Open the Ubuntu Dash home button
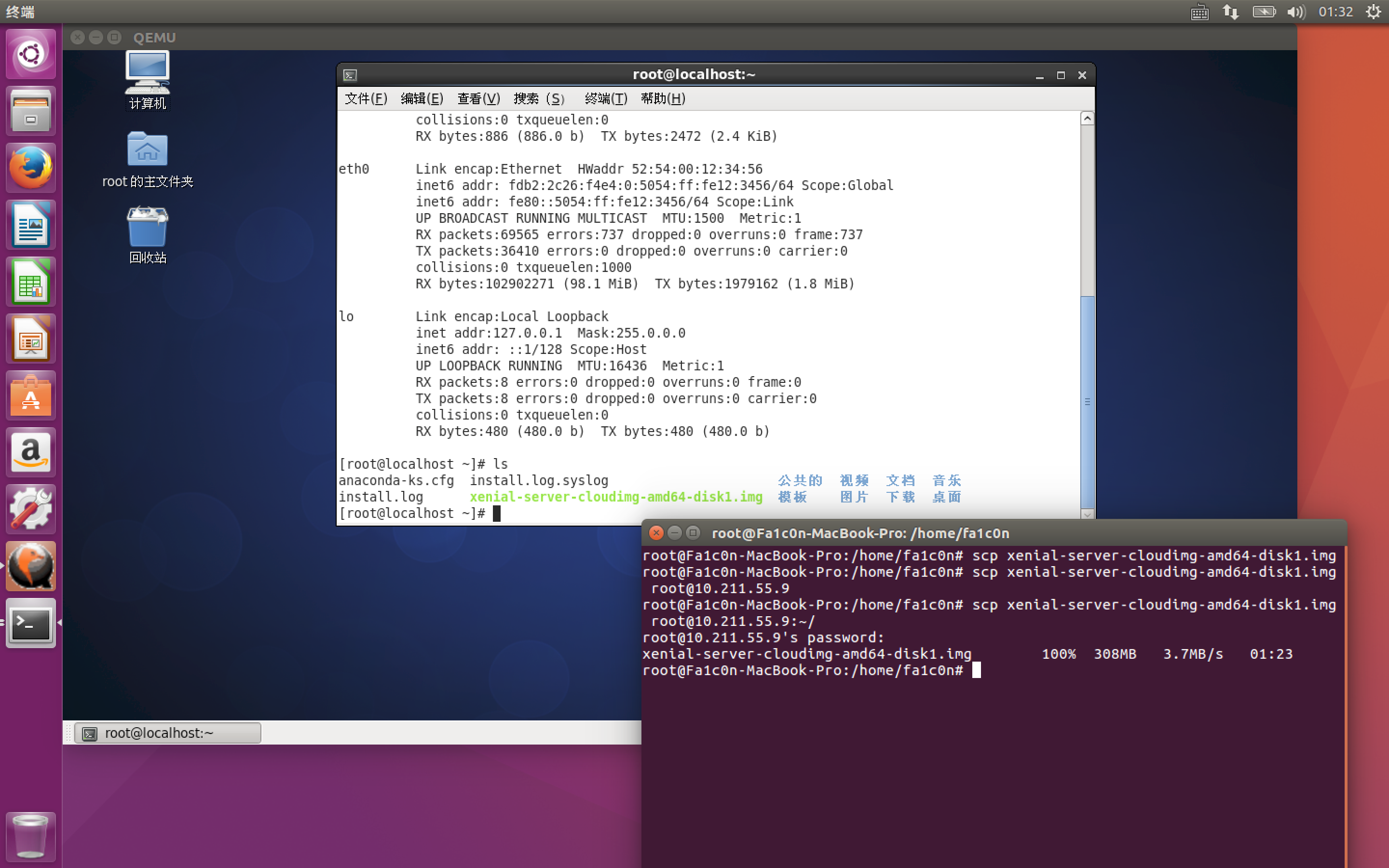 31,54
